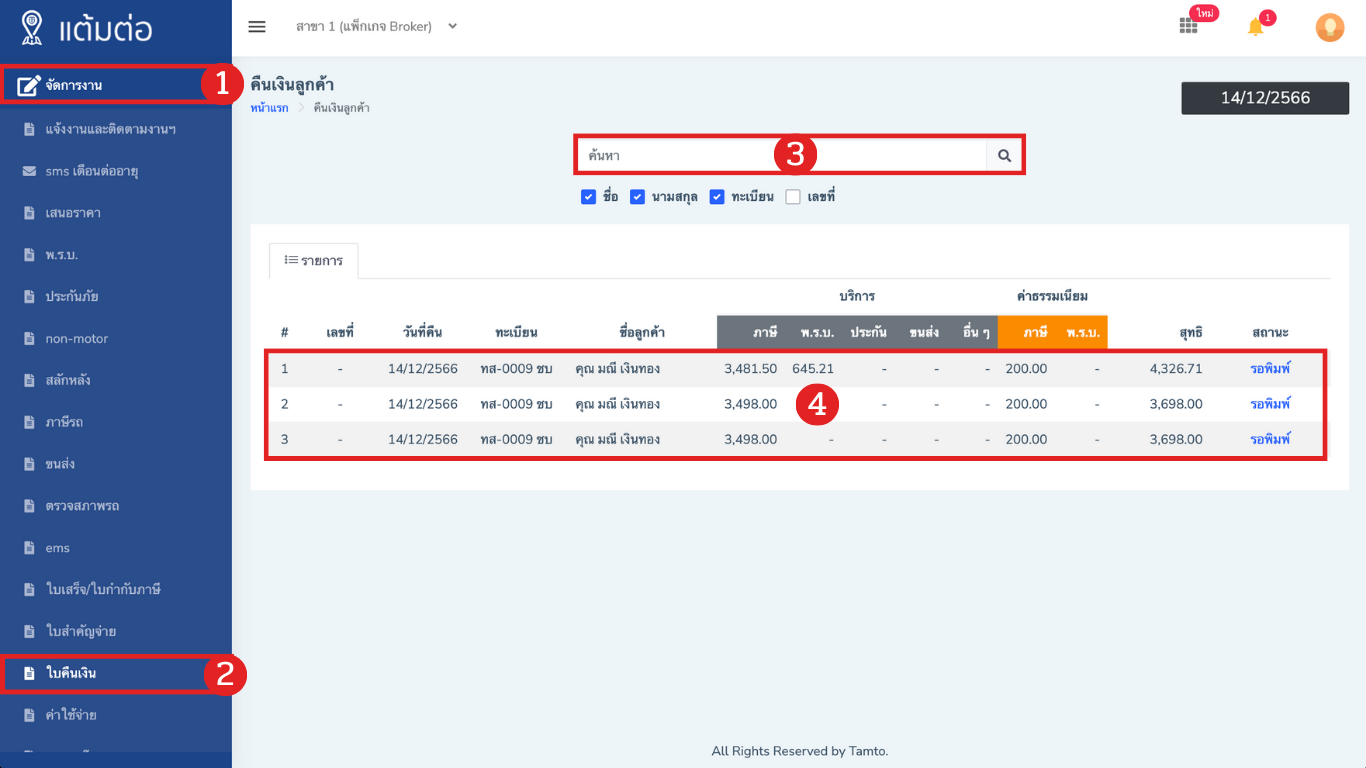The height and width of the screenshot is (768, 1366).
Task: Click the document icon beside แจ้งงานและติดตามงานฯ
Action: pos(29,129)
